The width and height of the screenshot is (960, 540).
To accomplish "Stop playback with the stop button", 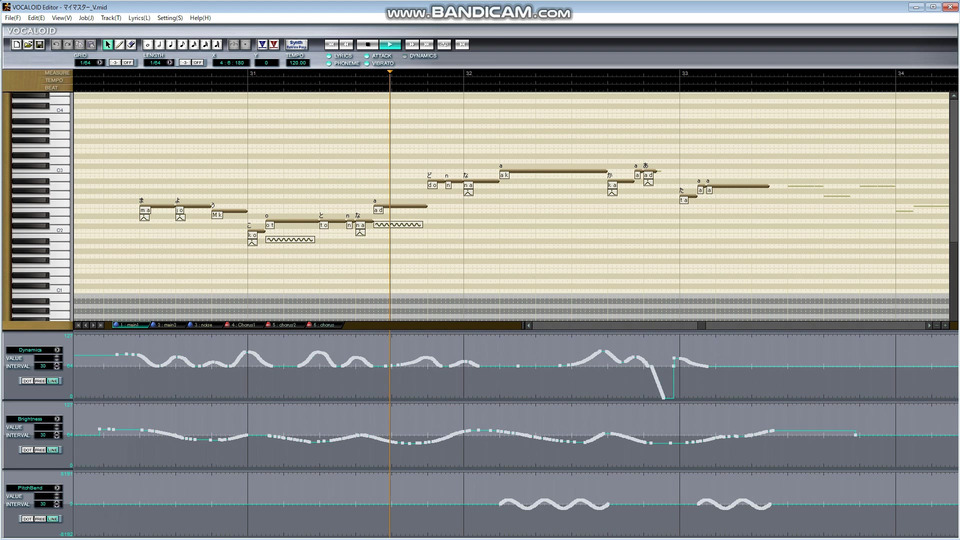I will click(x=367, y=45).
